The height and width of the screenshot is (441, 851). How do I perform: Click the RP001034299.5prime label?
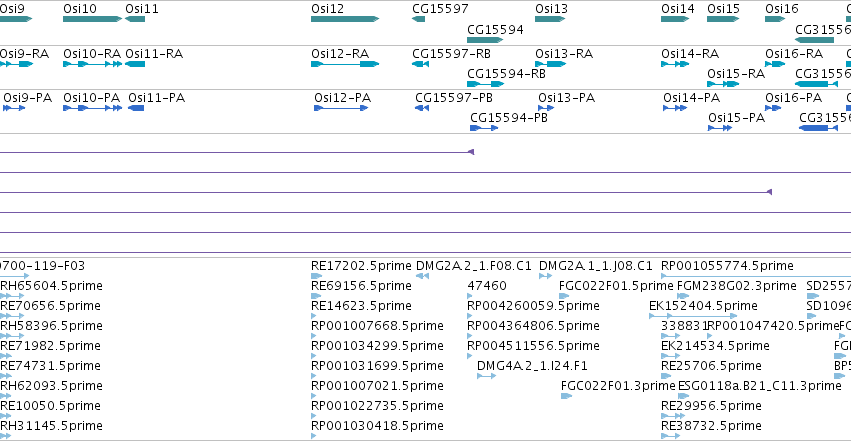click(x=377, y=346)
